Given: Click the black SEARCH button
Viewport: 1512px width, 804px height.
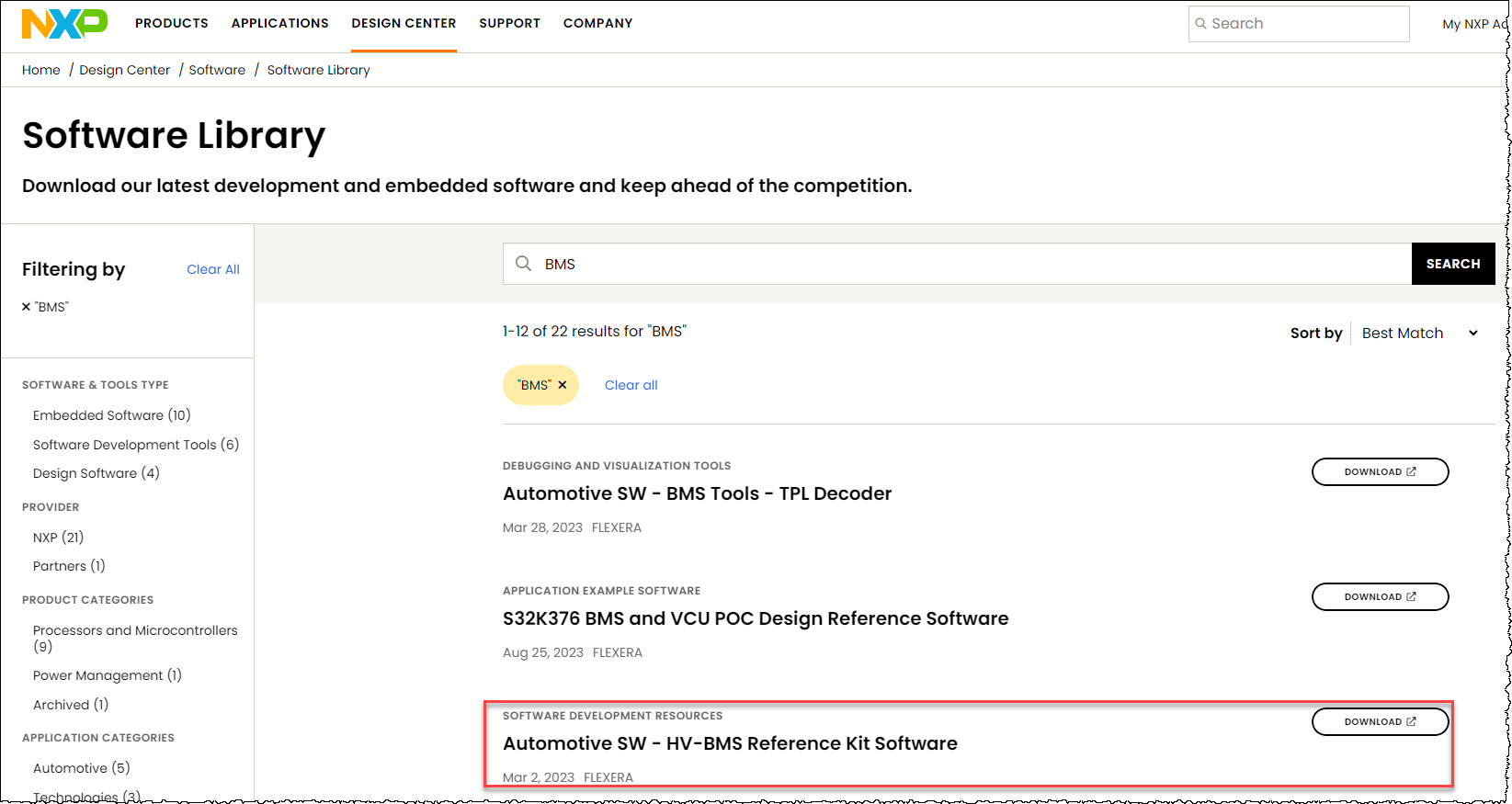Looking at the screenshot, I should (1453, 264).
